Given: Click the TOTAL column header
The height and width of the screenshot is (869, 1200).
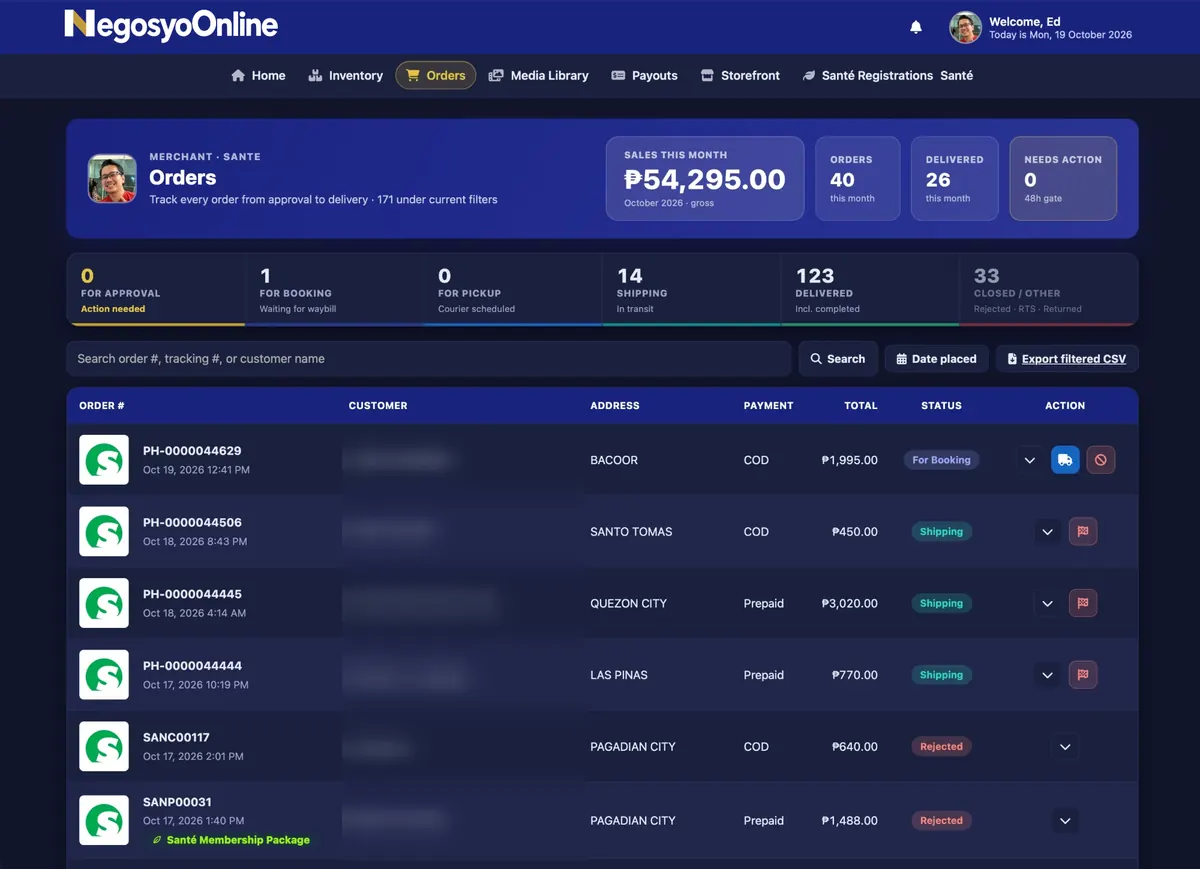Looking at the screenshot, I should tap(861, 406).
